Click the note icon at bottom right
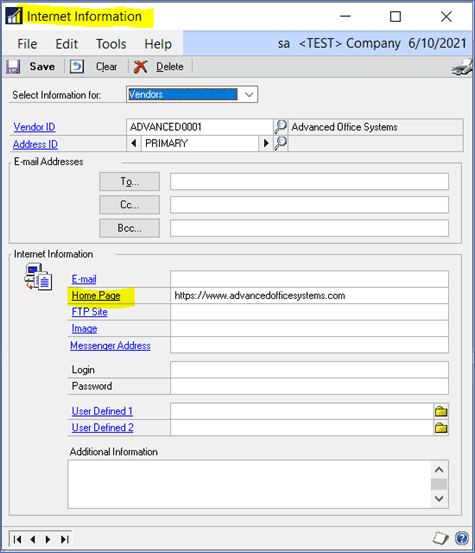The image size is (475, 553). pyautogui.click(x=441, y=538)
